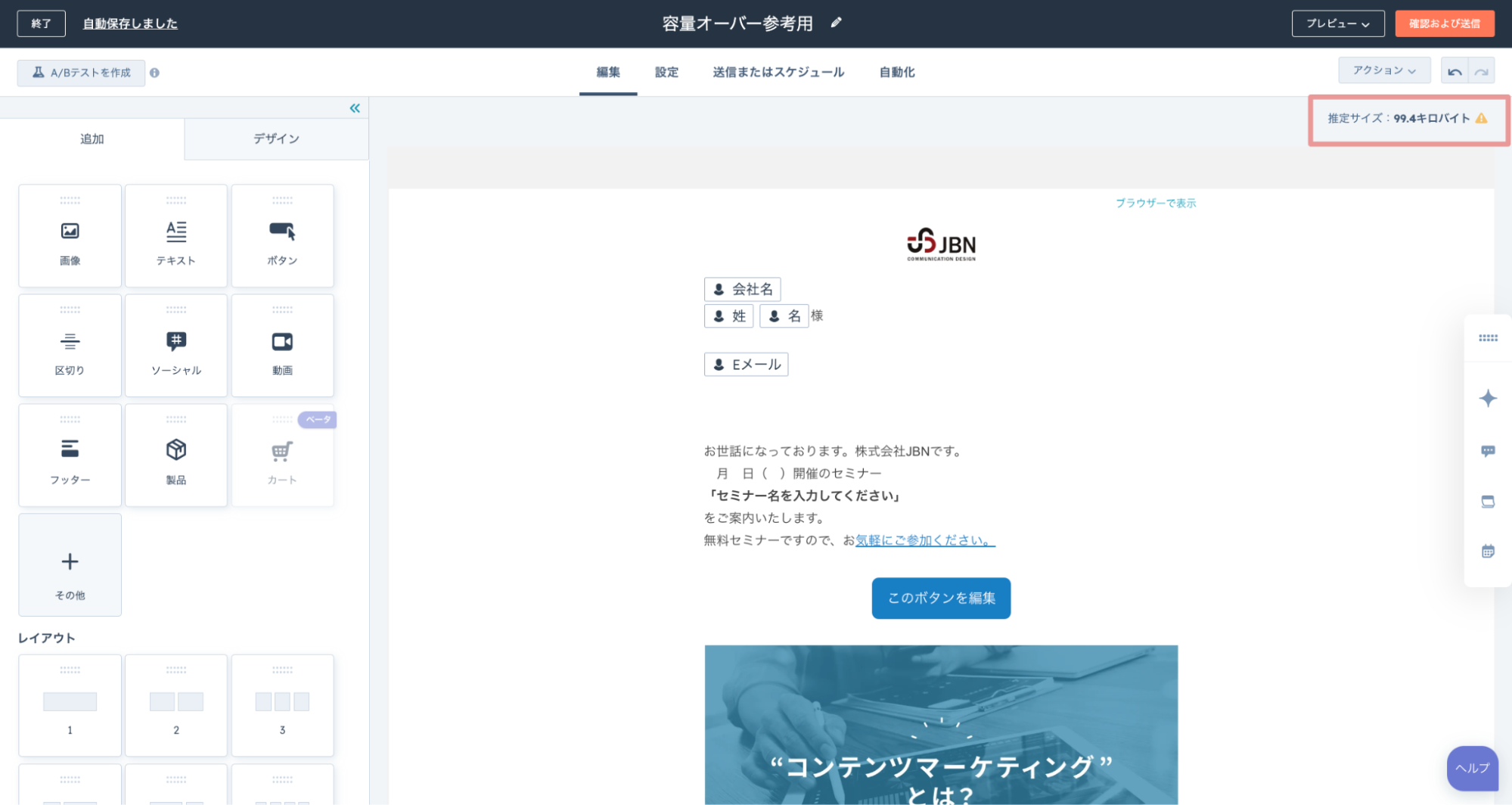Switch to the 編集 tab
Viewport: 1512px width, 805px height.
pos(608,72)
